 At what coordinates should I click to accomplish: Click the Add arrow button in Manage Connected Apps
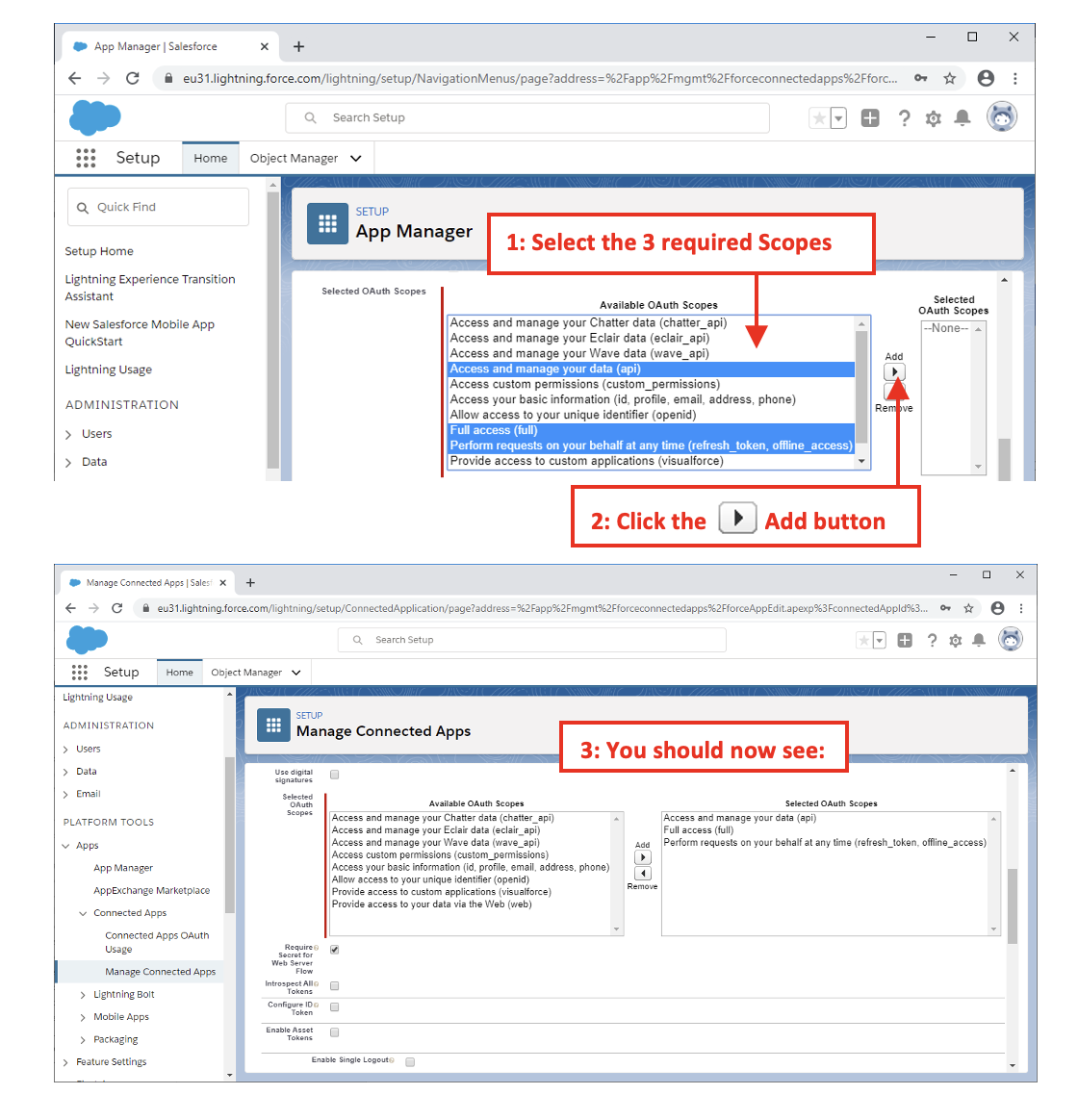click(x=643, y=857)
